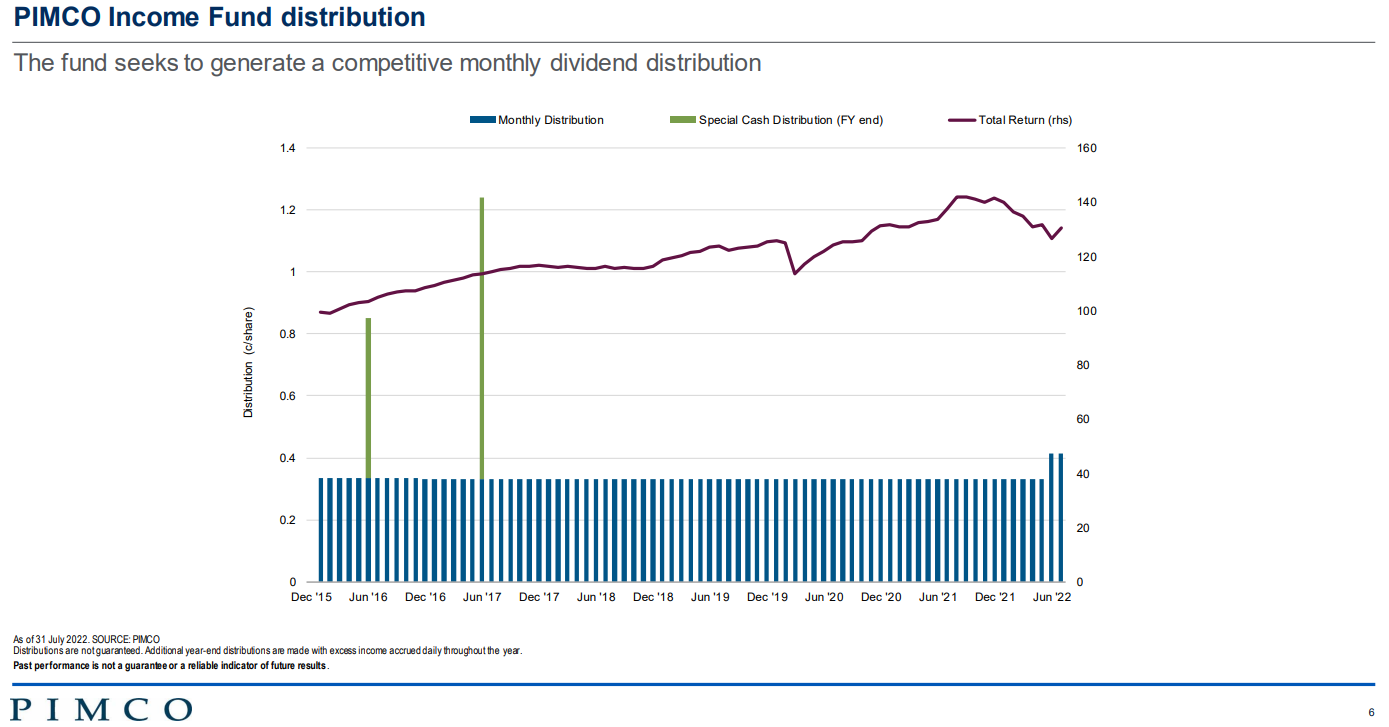Viewport: 1389px width, 727px height.
Task: Click the slide title "PIMCO Income Fund distribution"
Action: click(x=219, y=17)
